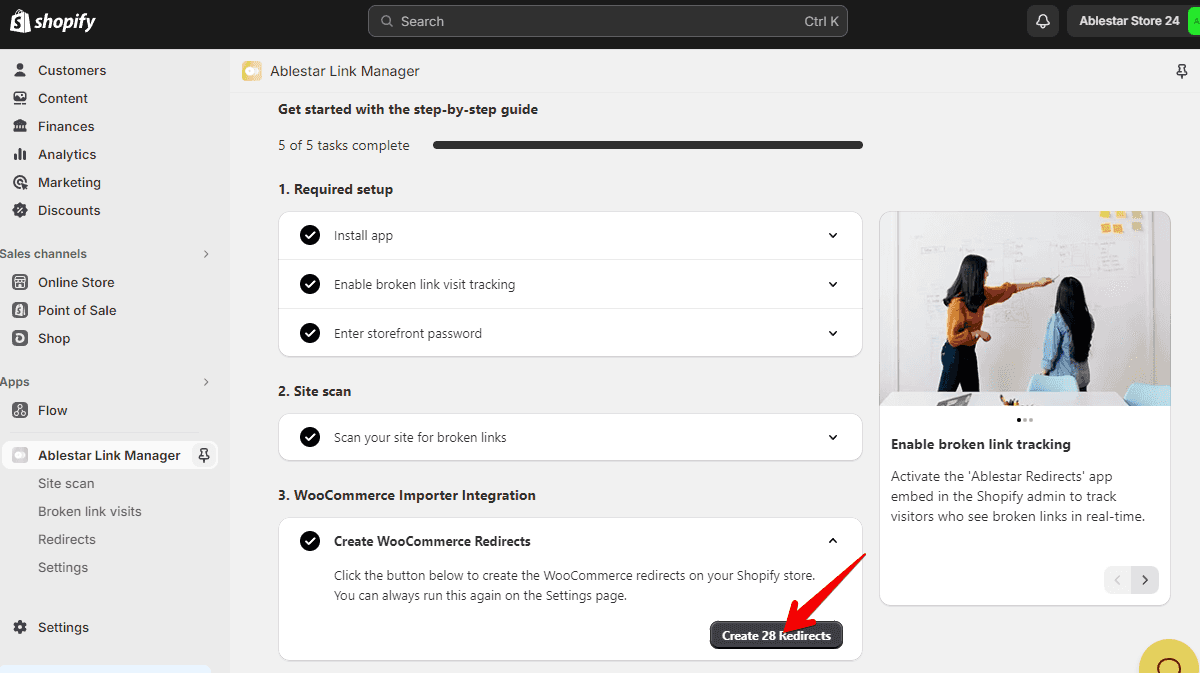Click the Finances bank icon
Viewport: 1200px width, 673px height.
pyautogui.click(x=20, y=126)
